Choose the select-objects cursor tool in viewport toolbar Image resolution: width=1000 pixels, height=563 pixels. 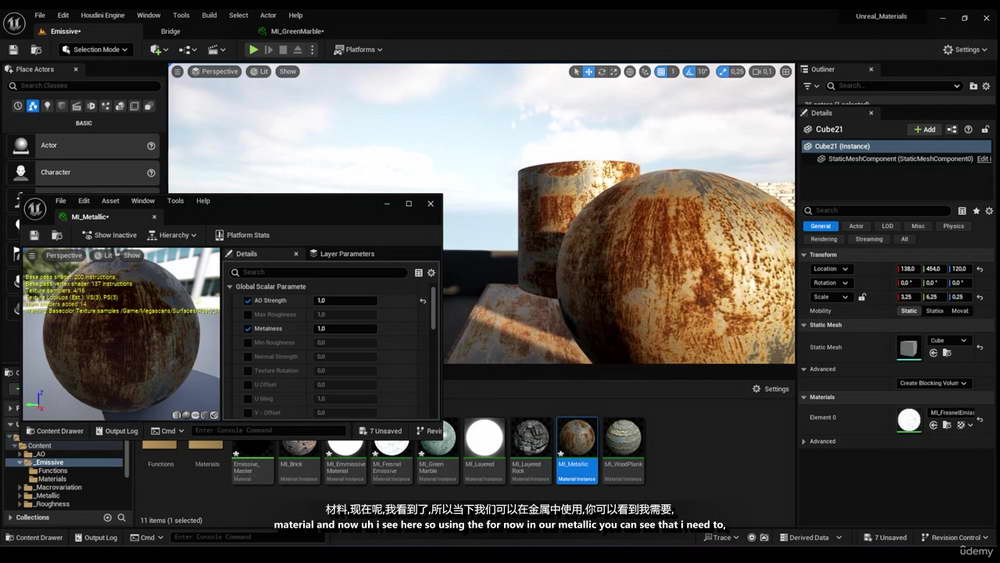pyautogui.click(x=576, y=71)
